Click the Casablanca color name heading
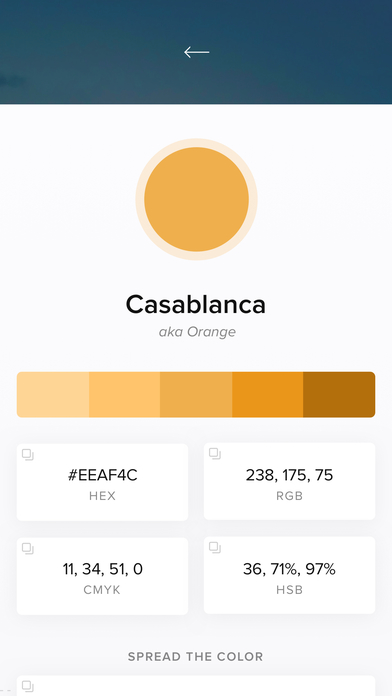Viewport: 392px width, 696px height. [x=196, y=304]
